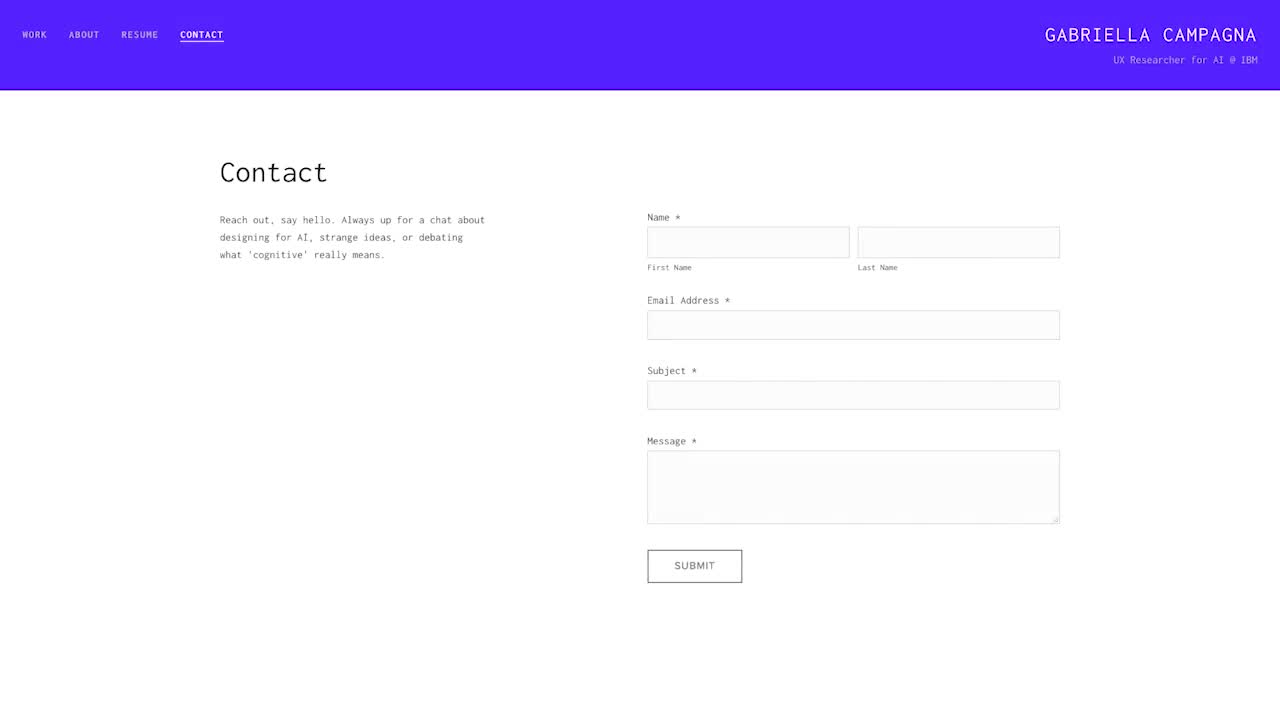Viewport: 1280px width, 720px height.
Task: Click the First Name caption text
Action: click(x=669, y=268)
